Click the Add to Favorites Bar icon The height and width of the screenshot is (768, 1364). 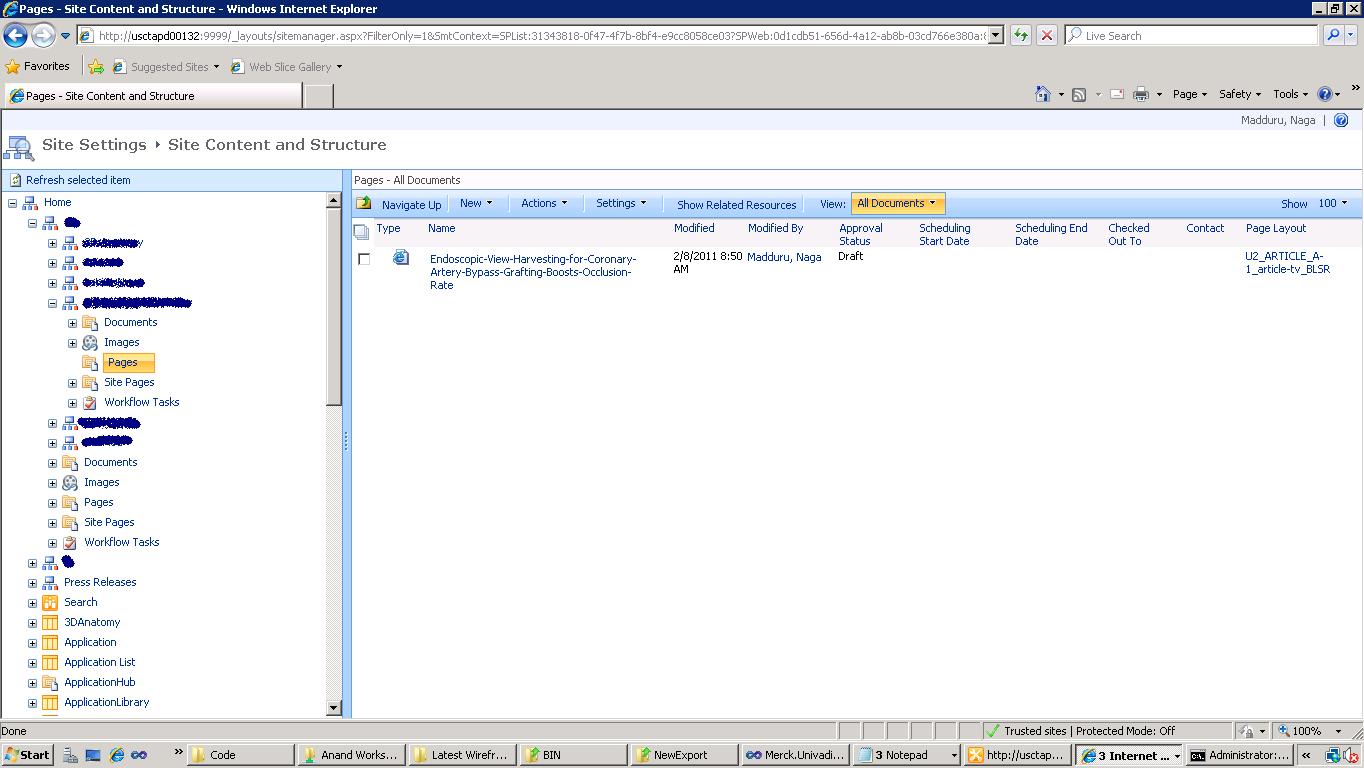(x=96, y=67)
